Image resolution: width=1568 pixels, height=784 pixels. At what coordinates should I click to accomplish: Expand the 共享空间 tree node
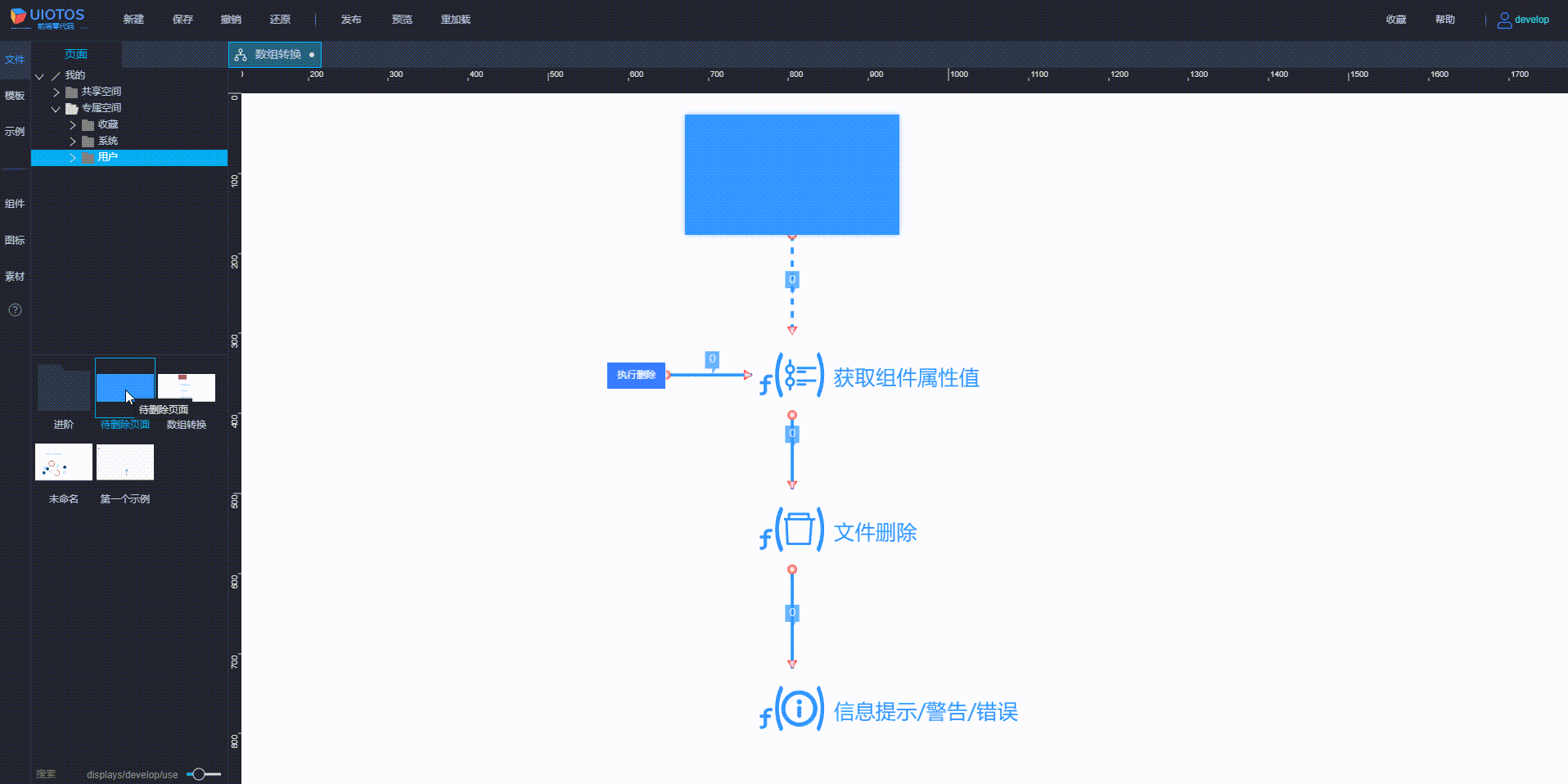coord(56,92)
